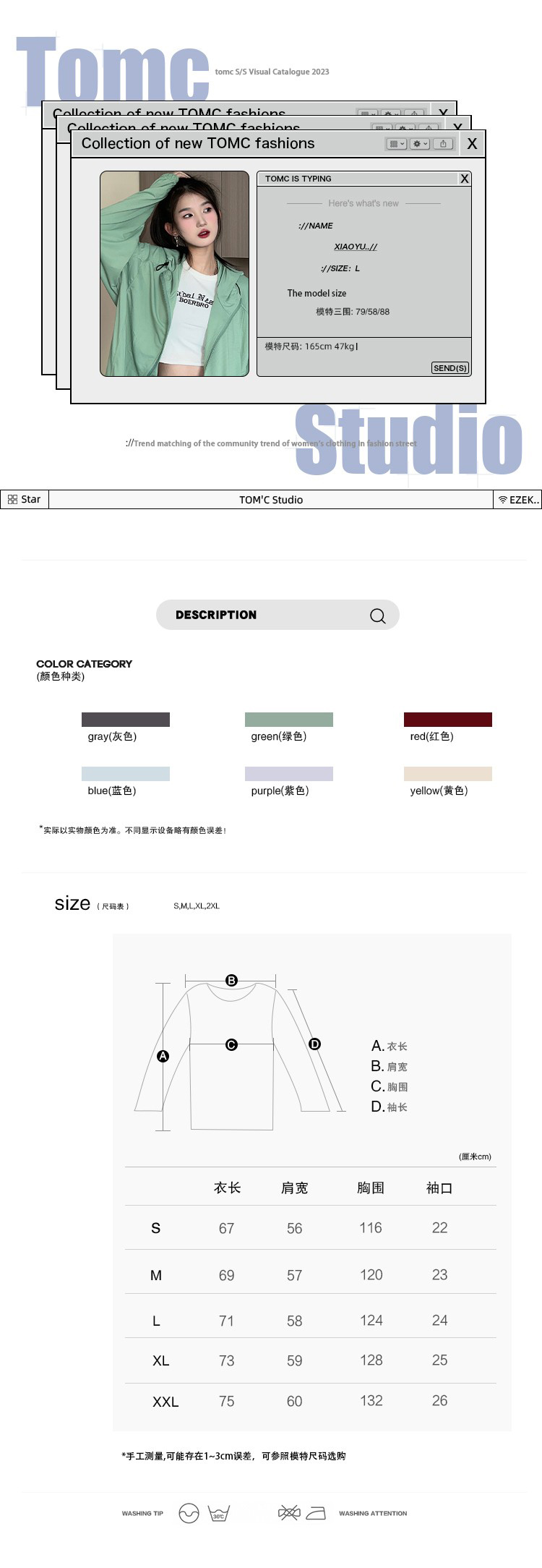542x1568 pixels.
Task: Click the 30°C wash basin icon
Action: (218, 1513)
